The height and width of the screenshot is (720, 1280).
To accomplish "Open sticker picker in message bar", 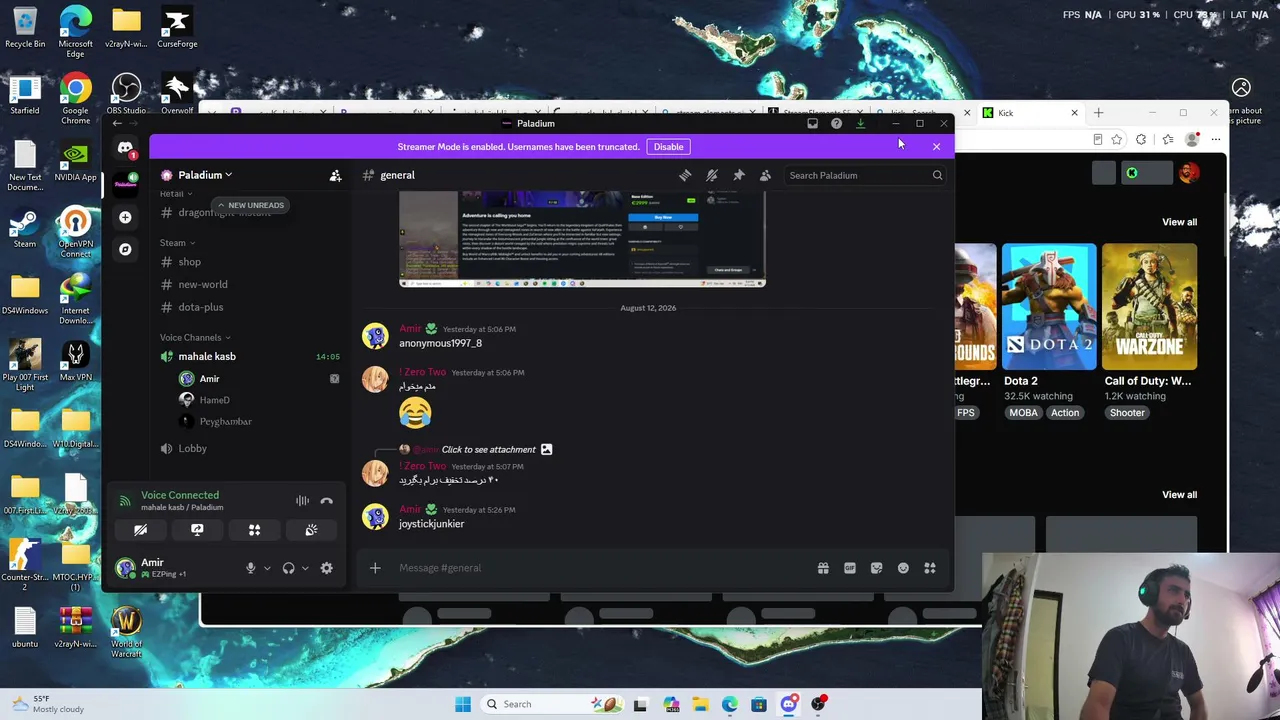I will point(876,568).
